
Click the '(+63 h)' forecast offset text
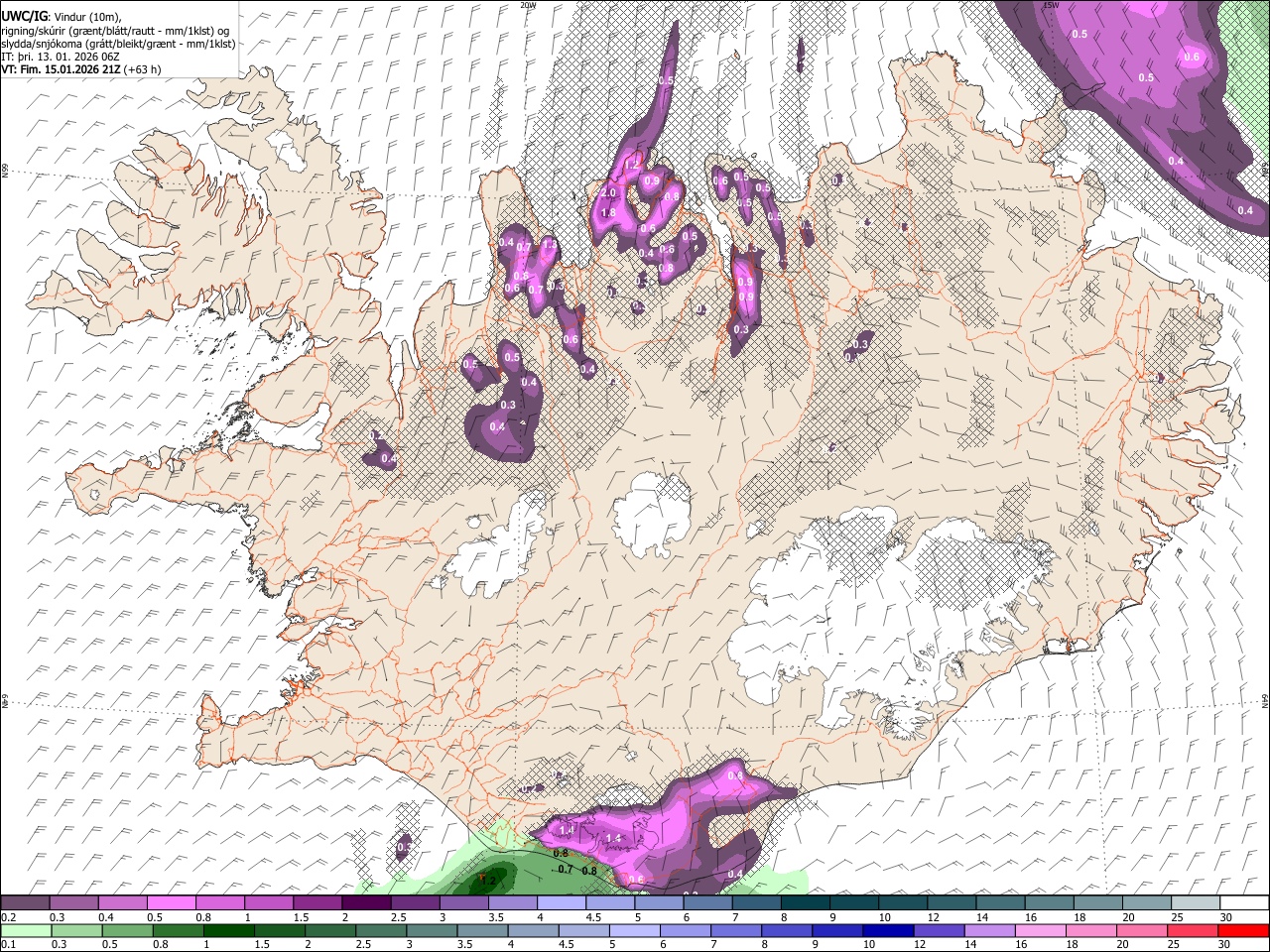click(143, 69)
